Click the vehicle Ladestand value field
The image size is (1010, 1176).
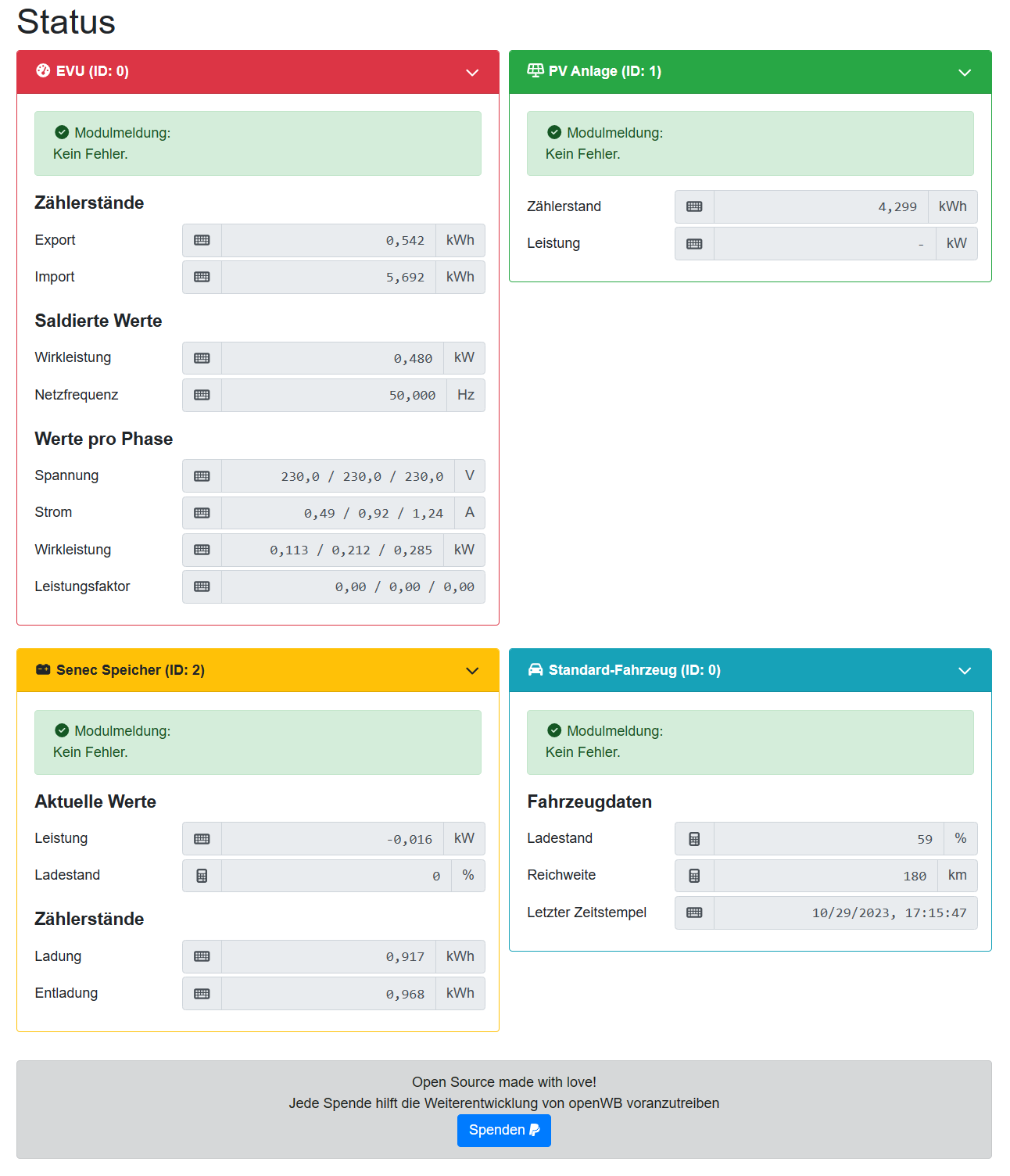829,839
